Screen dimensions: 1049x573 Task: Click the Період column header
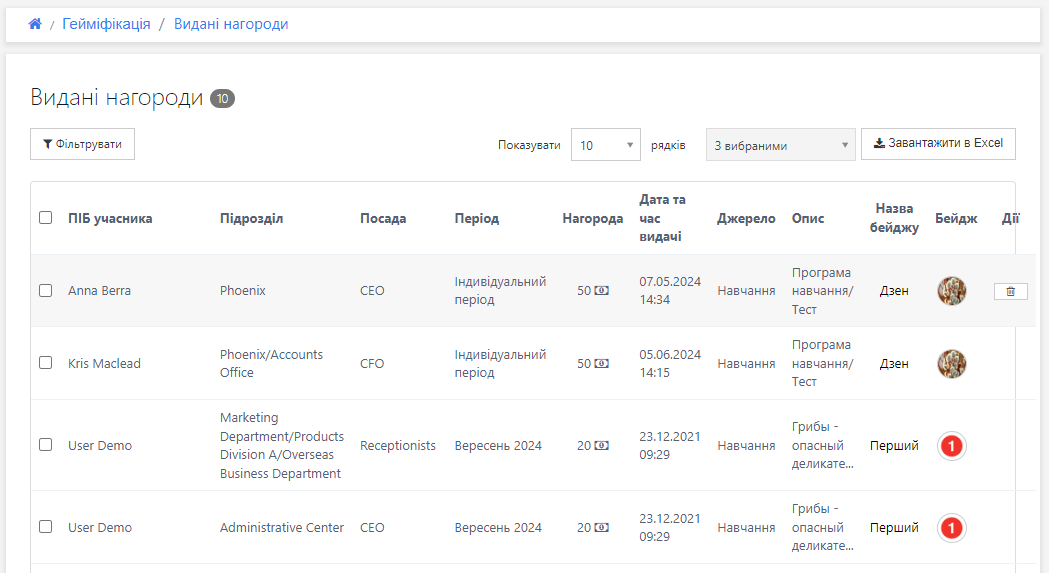coord(476,218)
